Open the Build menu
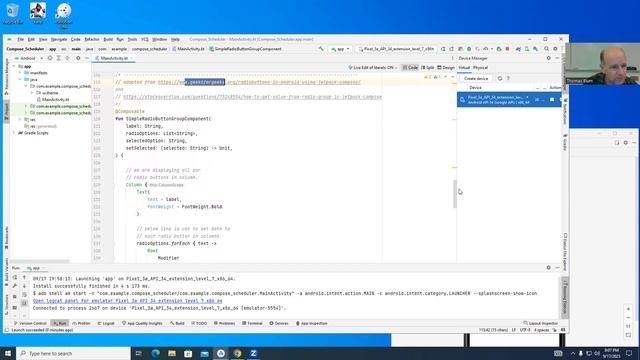This screenshot has width=640, height=360. (108, 40)
